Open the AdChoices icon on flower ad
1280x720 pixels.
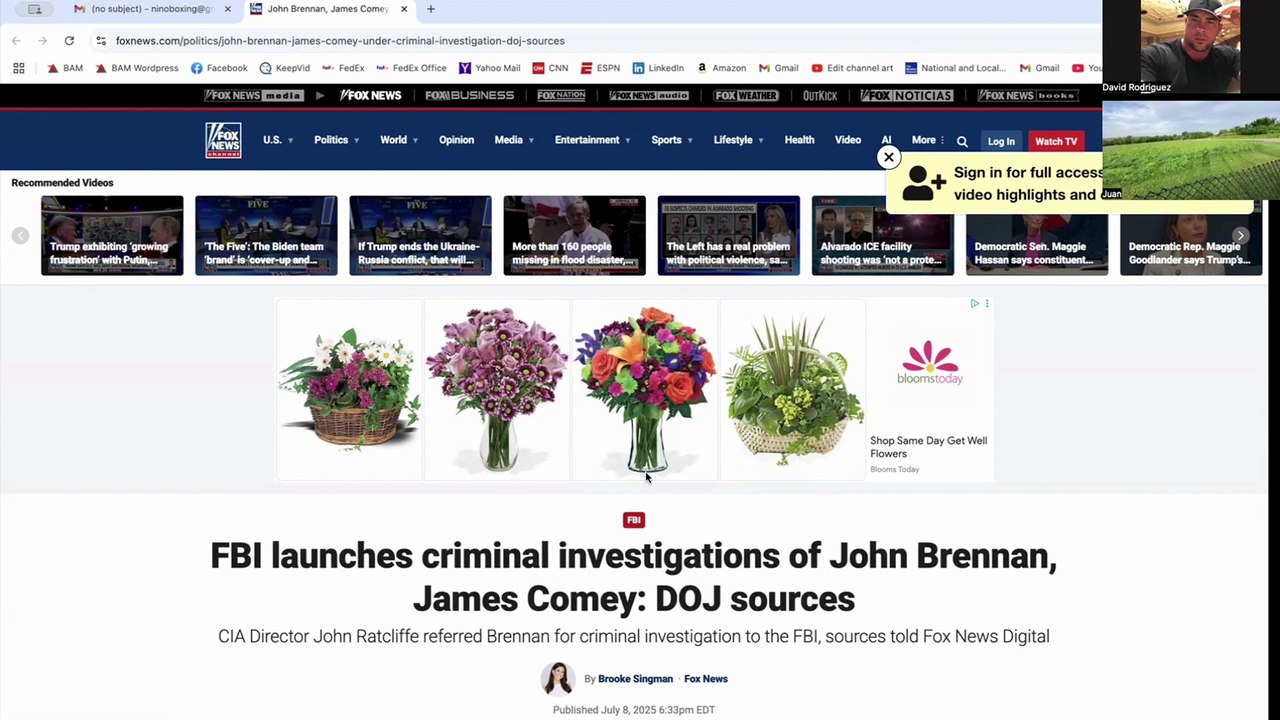pos(975,303)
